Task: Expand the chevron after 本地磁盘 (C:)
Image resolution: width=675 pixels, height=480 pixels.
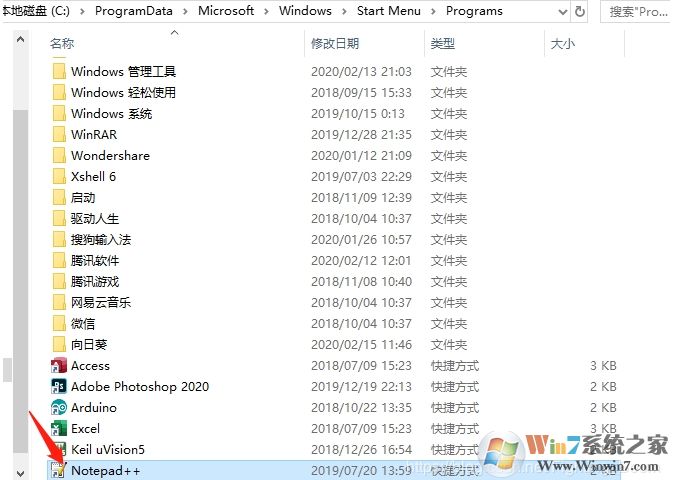Action: [x=82, y=11]
